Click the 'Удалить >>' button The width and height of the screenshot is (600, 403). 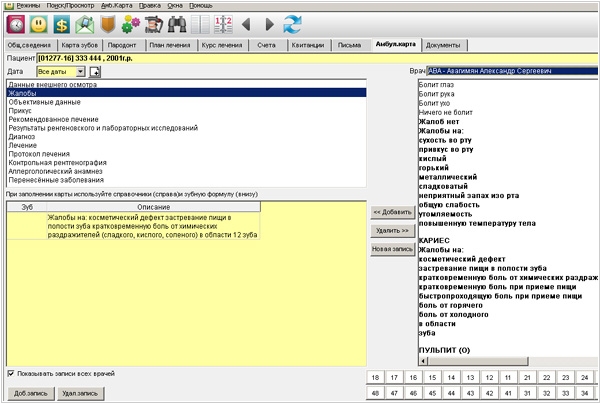point(393,230)
